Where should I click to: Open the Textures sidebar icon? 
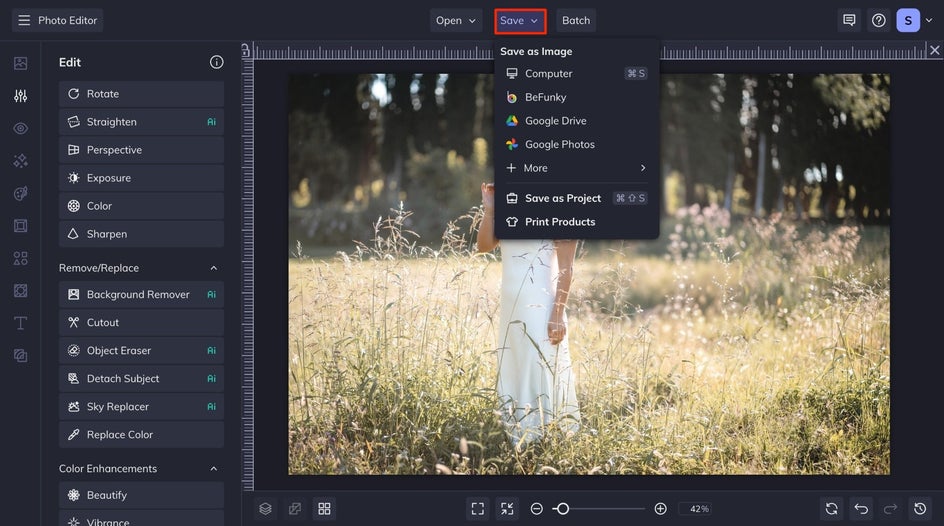click(20, 291)
